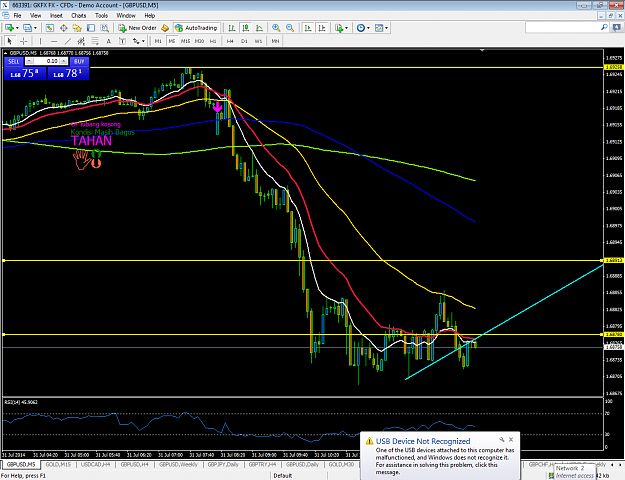Open the View menu
This screenshot has width=625, height=480.
(35, 16)
